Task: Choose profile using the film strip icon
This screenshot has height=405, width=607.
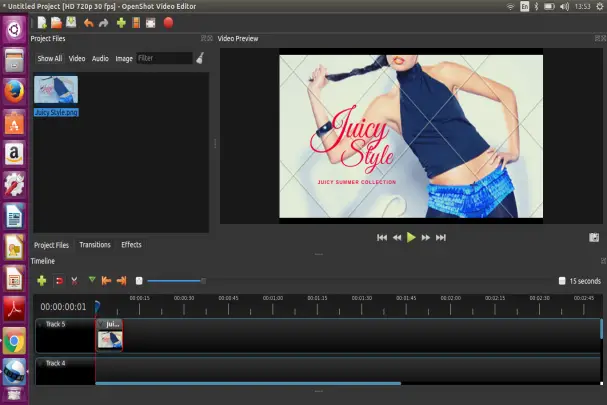Action: coord(136,23)
